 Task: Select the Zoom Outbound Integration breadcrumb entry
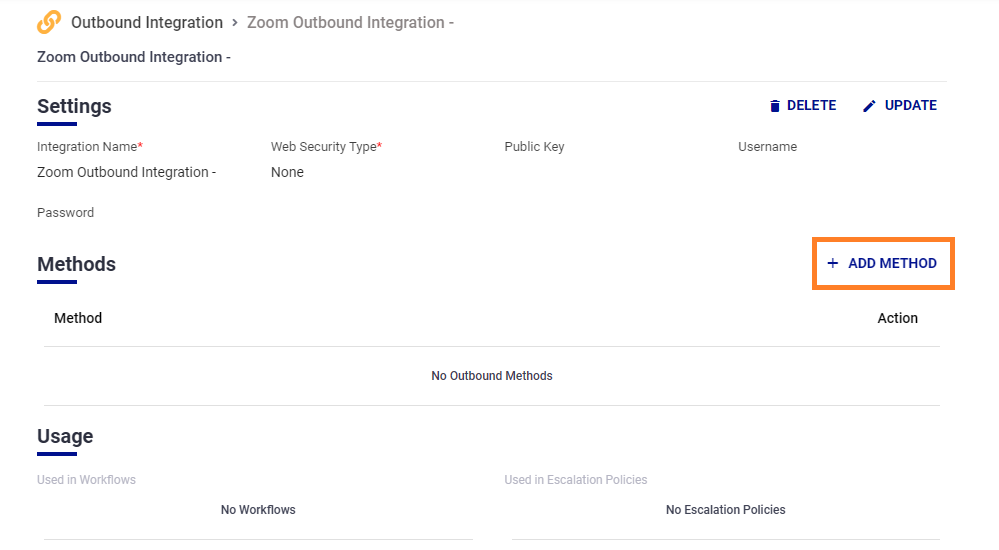coord(350,22)
